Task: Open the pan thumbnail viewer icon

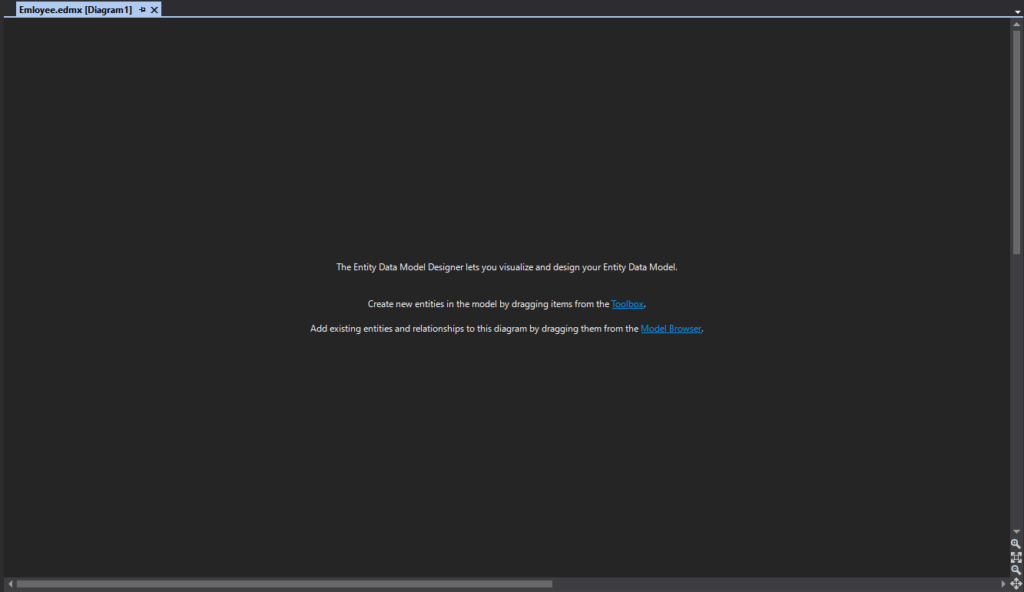Action: pyautogui.click(x=1016, y=583)
